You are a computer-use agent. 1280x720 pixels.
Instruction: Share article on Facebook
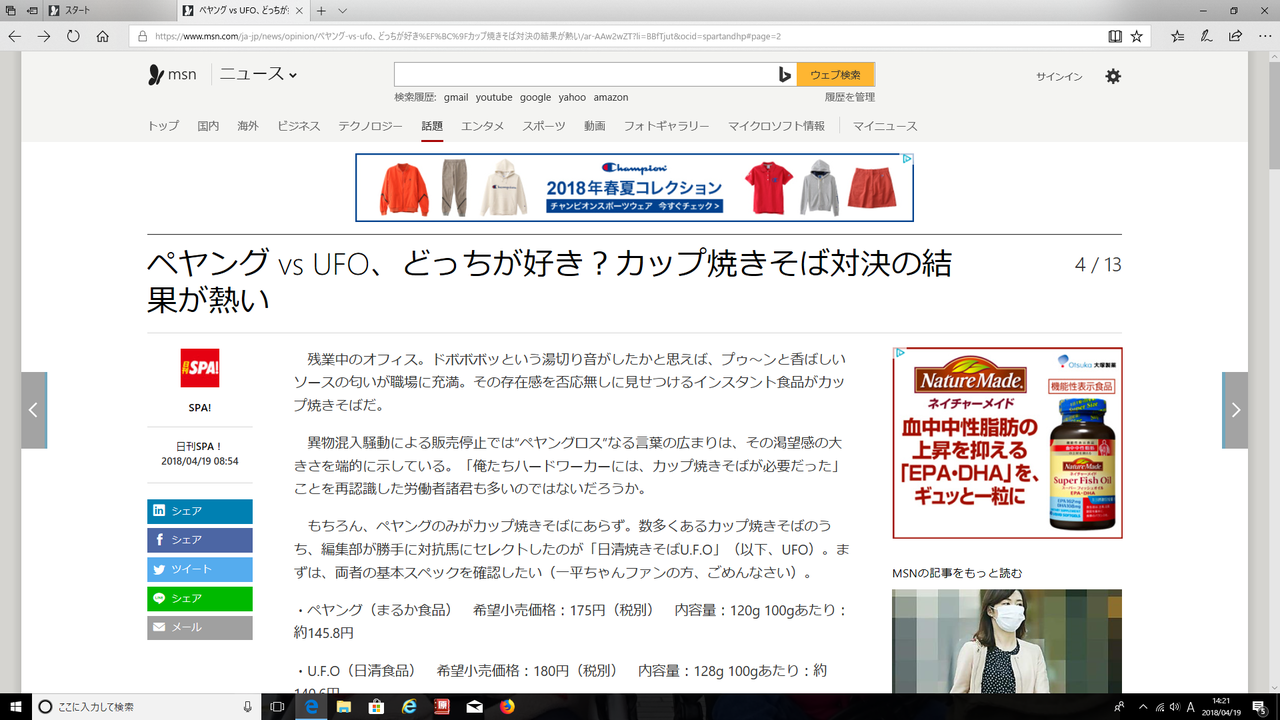pos(200,540)
